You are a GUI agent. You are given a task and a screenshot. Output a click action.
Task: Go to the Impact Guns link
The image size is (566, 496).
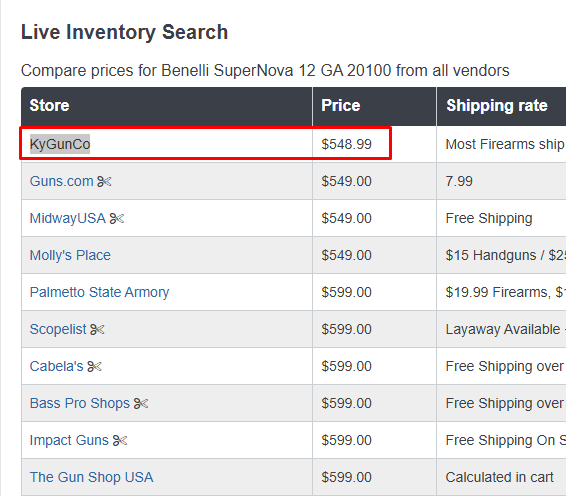(69, 440)
